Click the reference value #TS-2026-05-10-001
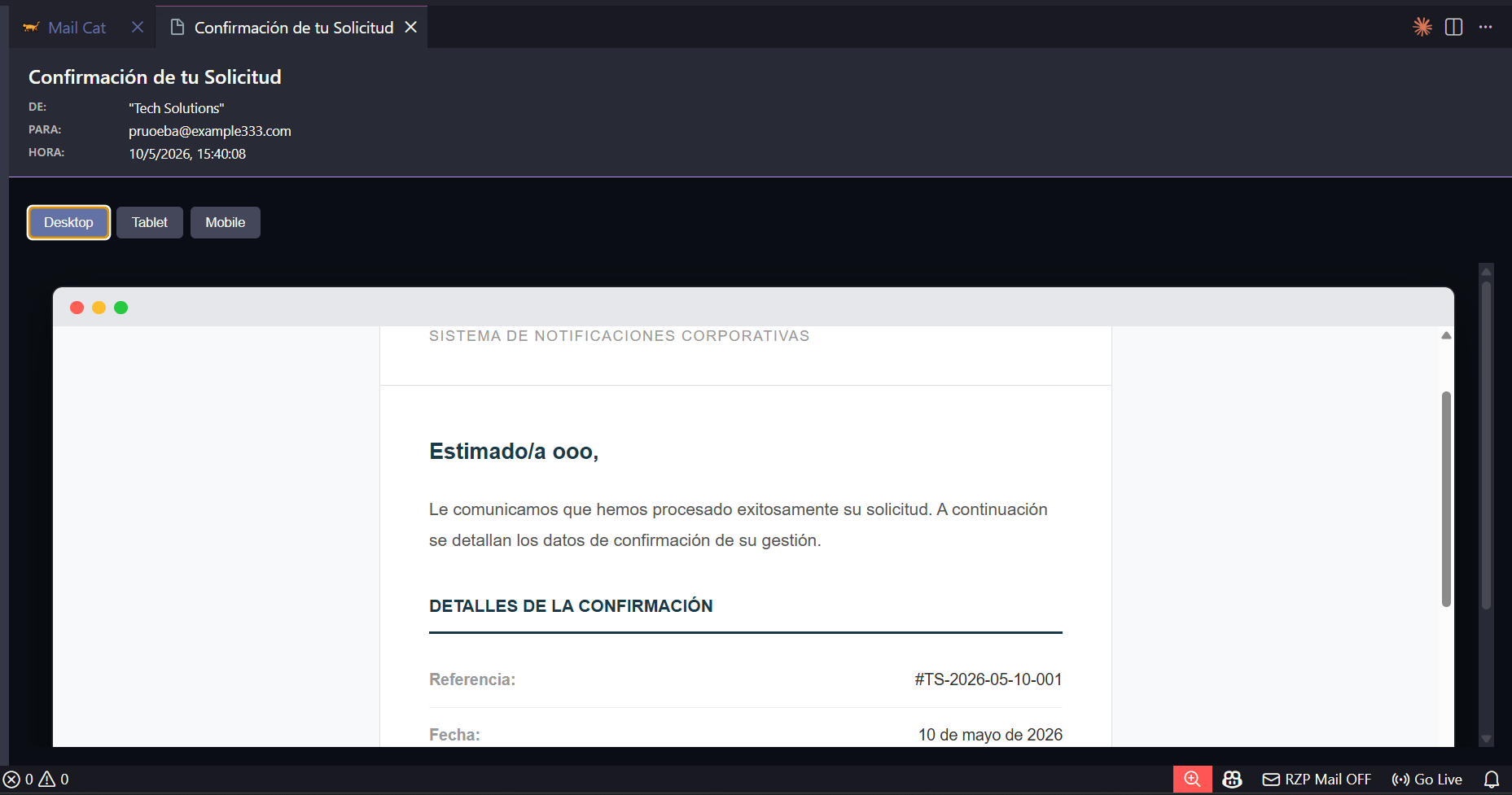Screen dimensions: 1512x795 click(x=988, y=679)
